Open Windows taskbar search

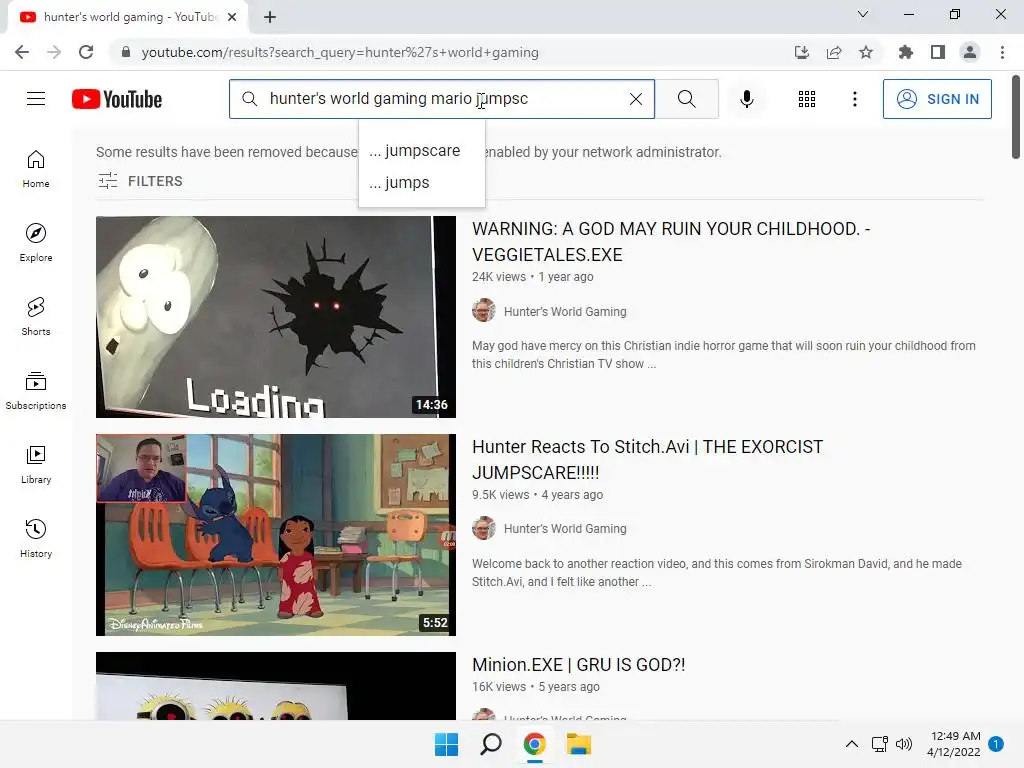click(x=490, y=744)
